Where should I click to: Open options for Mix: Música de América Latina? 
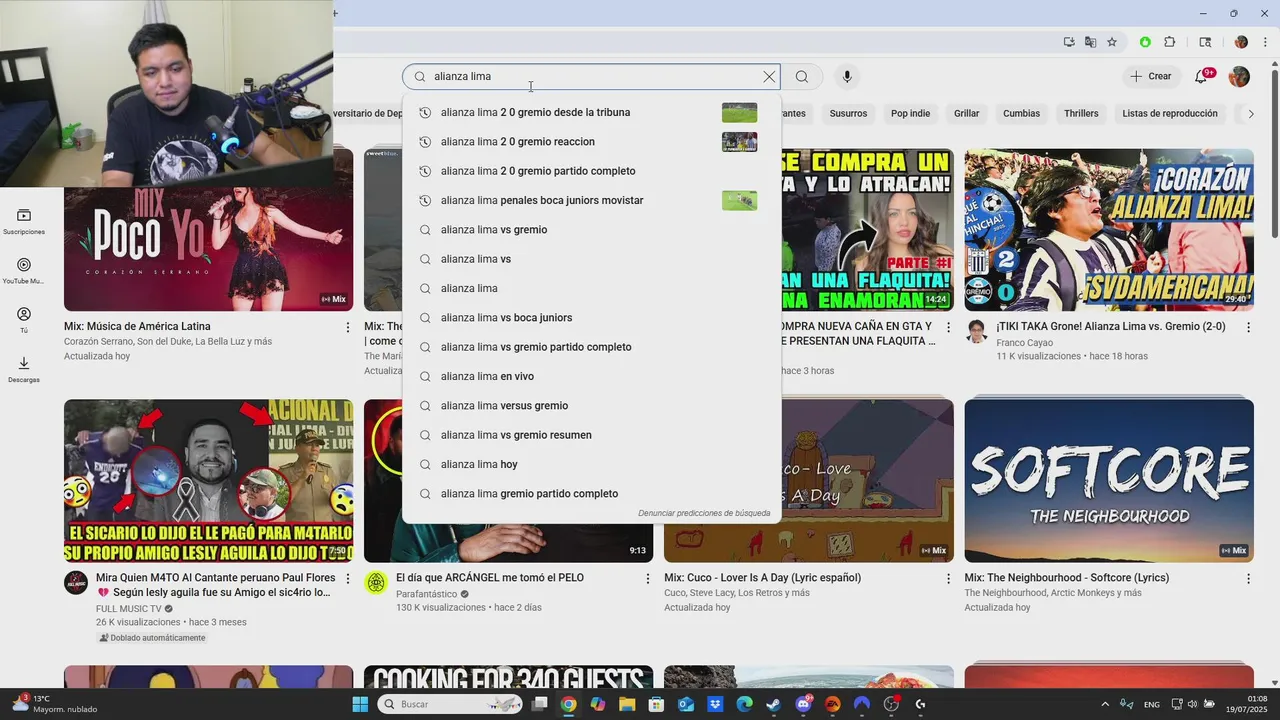pos(348,327)
